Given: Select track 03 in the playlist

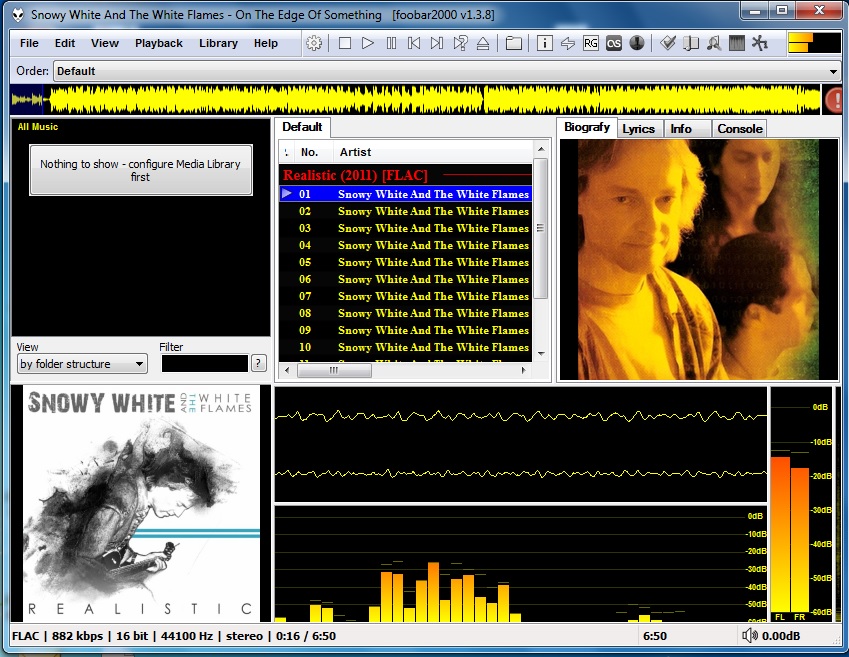Looking at the screenshot, I should (406, 228).
